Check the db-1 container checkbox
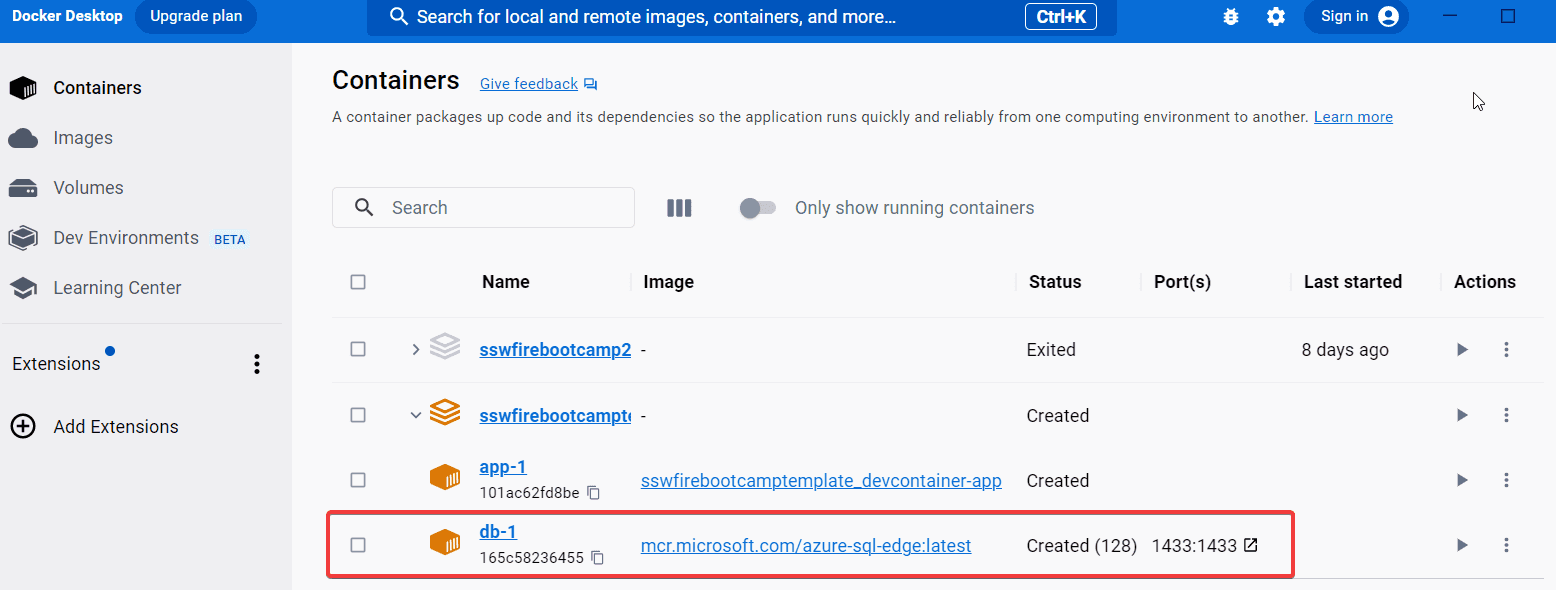1556x590 pixels. point(358,545)
